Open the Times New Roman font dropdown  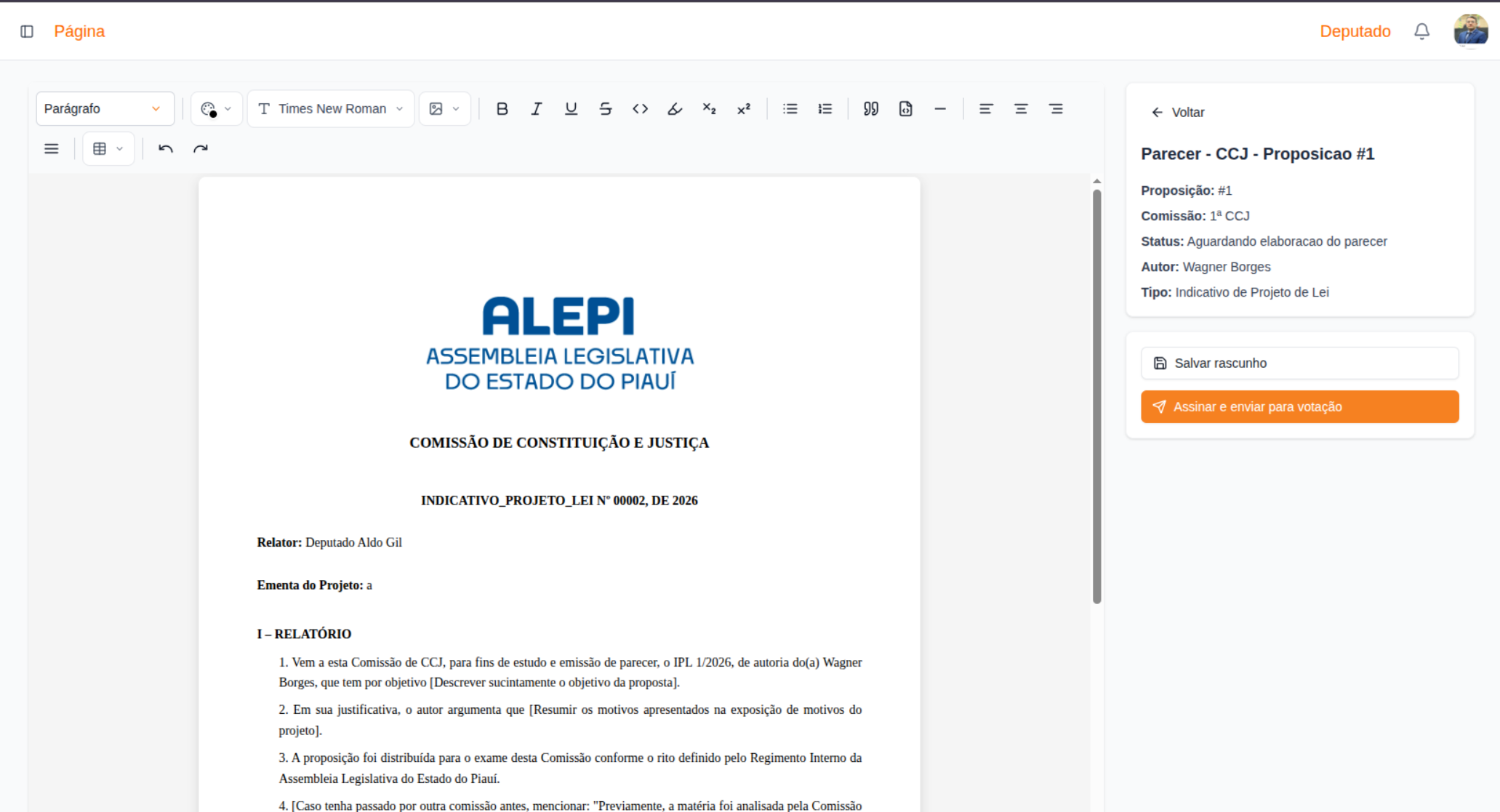tap(331, 109)
